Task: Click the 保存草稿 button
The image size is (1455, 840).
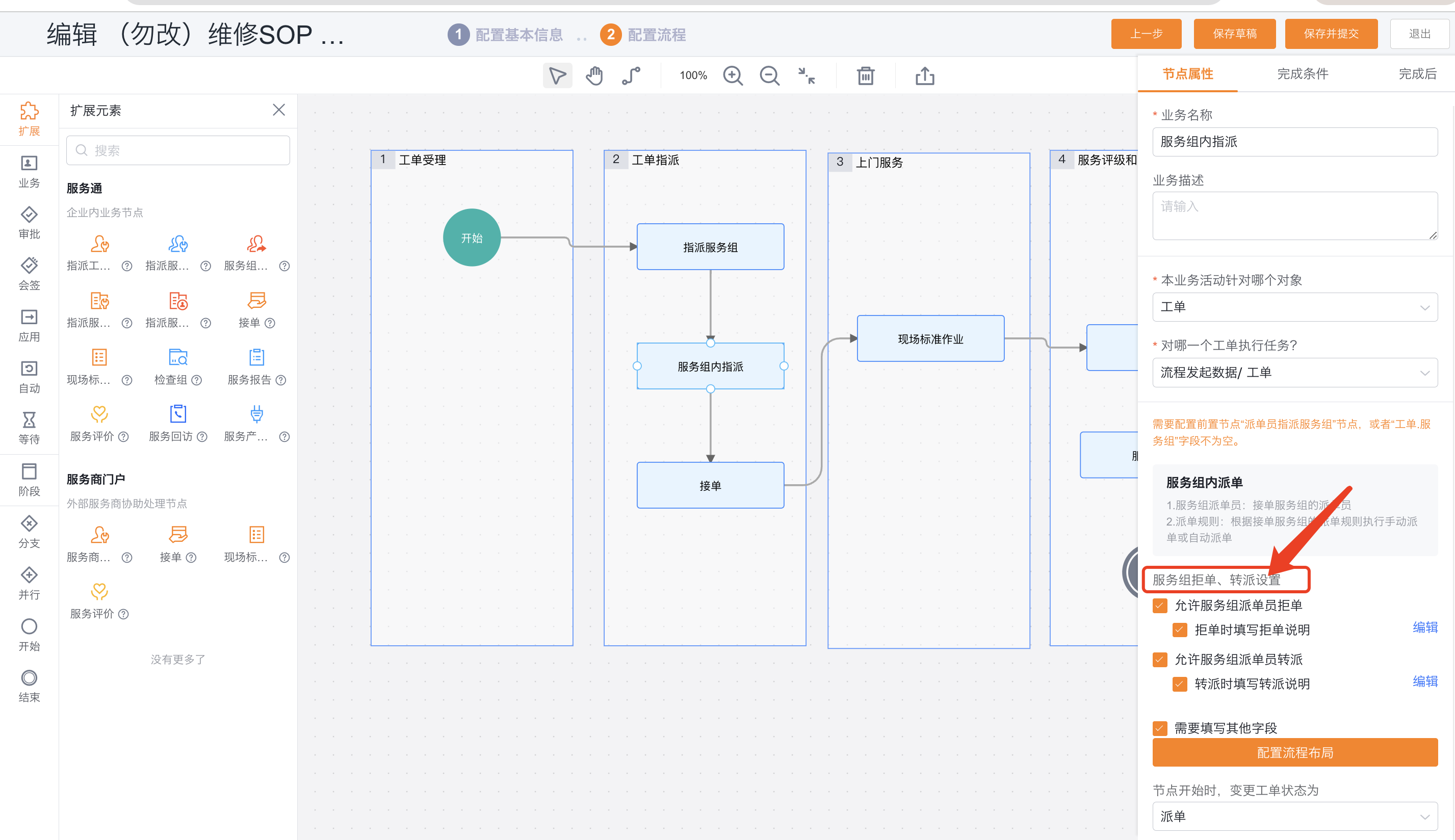Action: [x=1235, y=34]
